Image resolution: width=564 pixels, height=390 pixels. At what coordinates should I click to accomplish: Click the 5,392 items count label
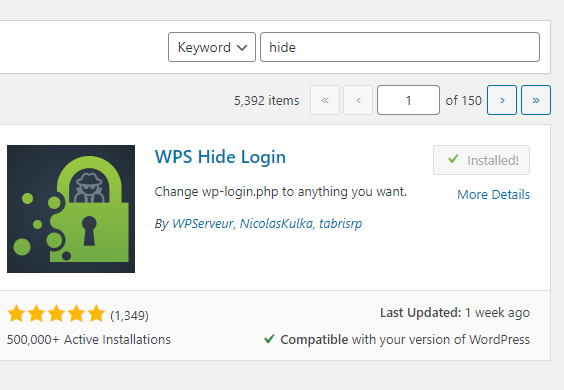click(x=267, y=100)
